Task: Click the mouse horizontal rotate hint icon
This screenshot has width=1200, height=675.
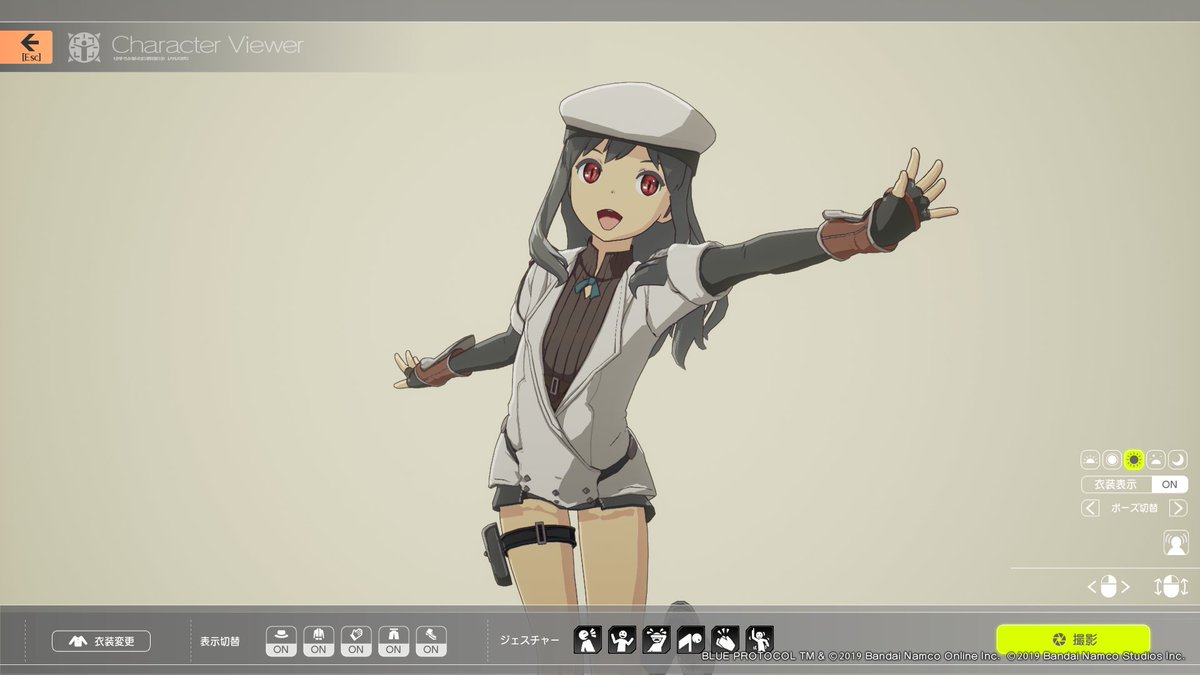Action: [1108, 588]
